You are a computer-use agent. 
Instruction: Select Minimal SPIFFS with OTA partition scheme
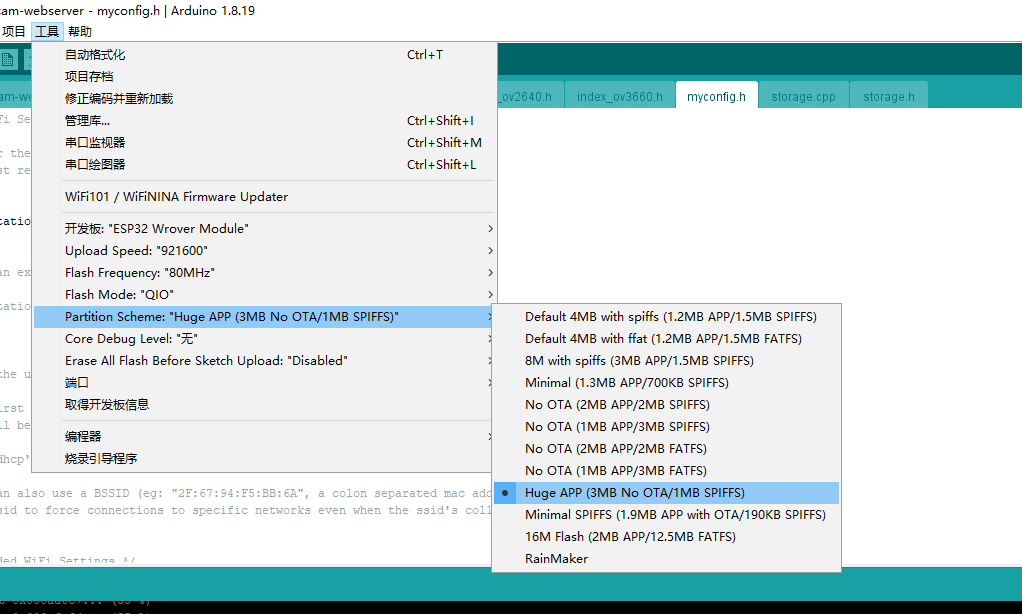(675, 515)
